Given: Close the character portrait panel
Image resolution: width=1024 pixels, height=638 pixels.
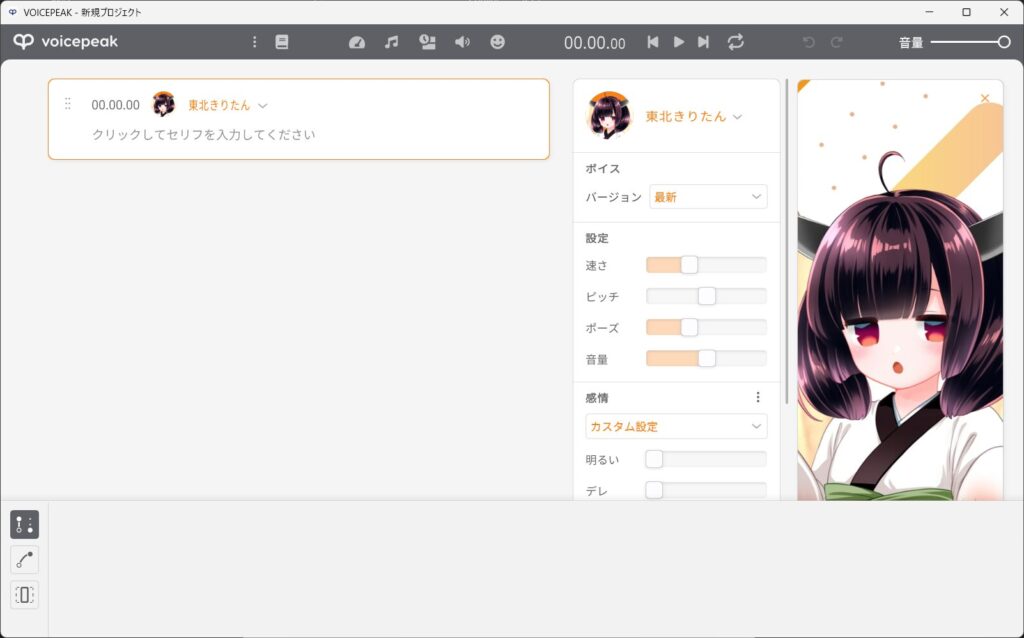Looking at the screenshot, I should click(985, 99).
